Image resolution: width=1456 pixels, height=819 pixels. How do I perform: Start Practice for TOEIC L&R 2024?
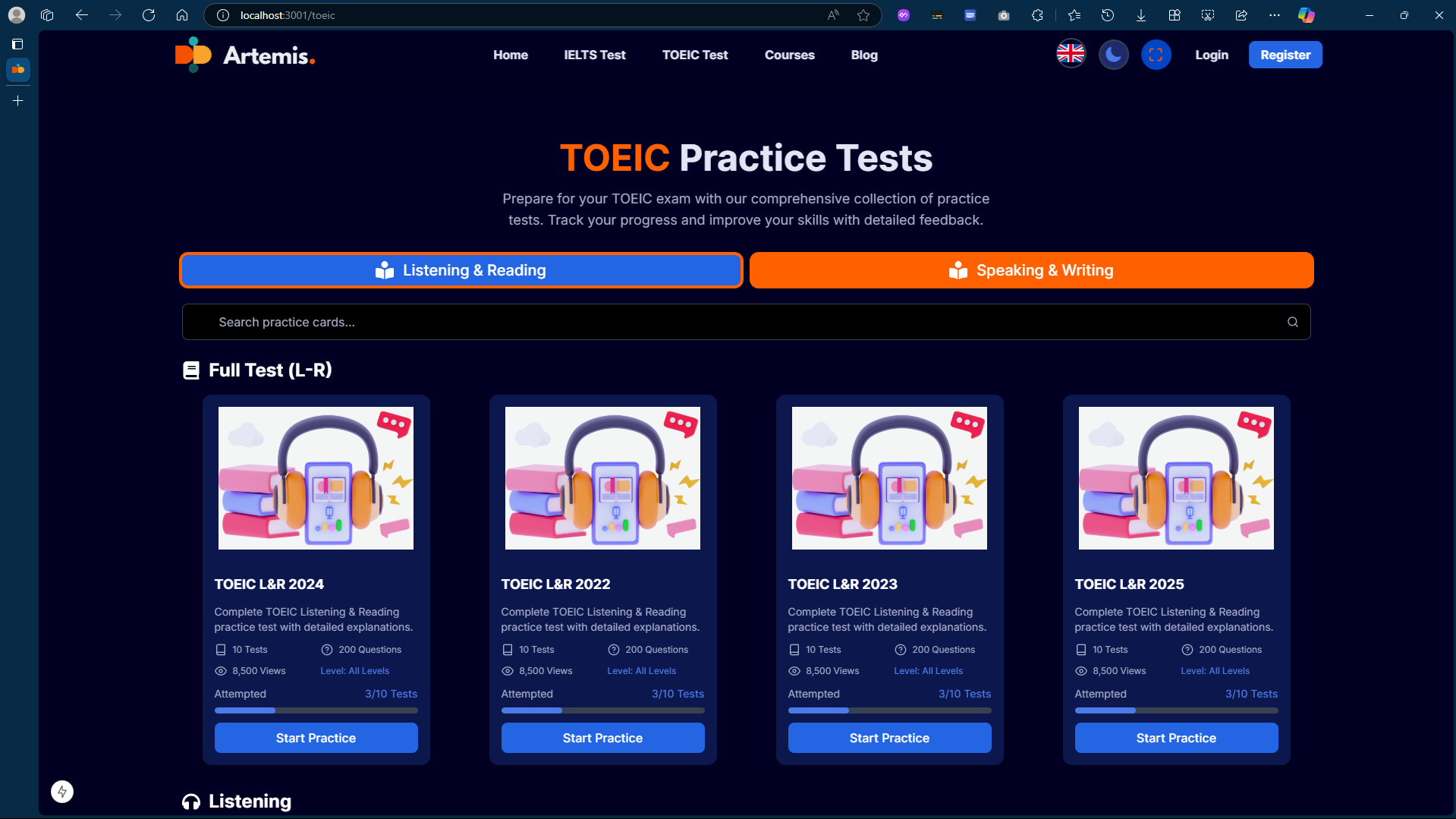click(316, 738)
